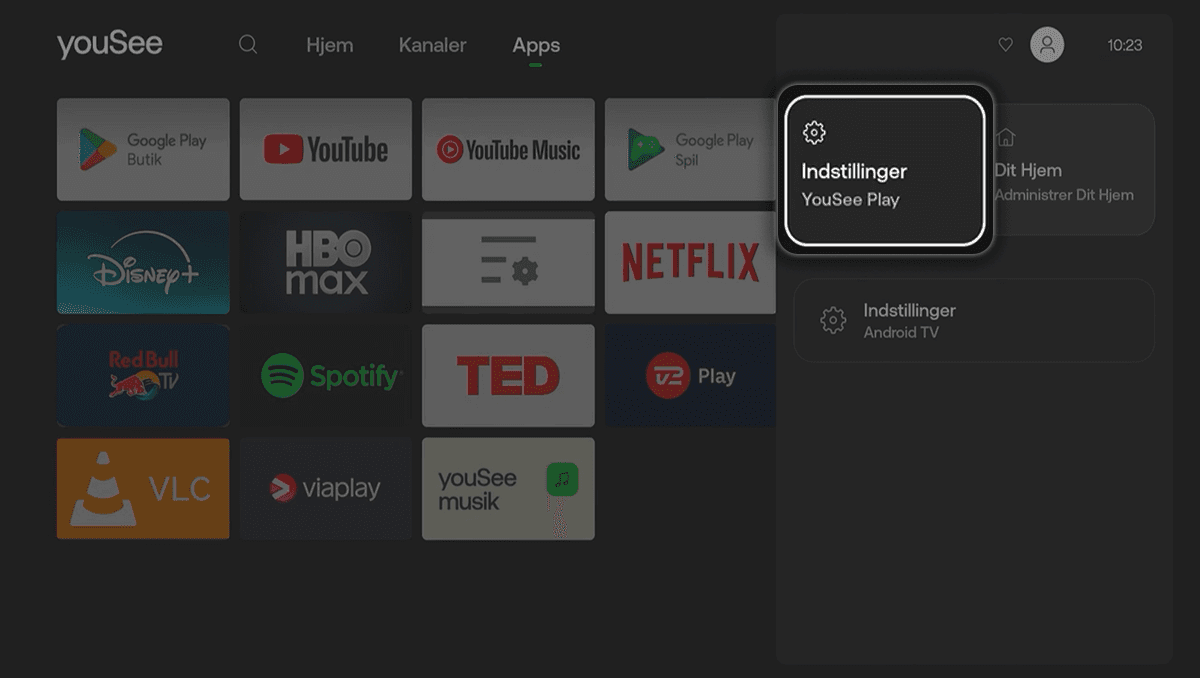Image resolution: width=1200 pixels, height=678 pixels.
Task: Open the Viaplay app tile
Action: click(x=326, y=489)
